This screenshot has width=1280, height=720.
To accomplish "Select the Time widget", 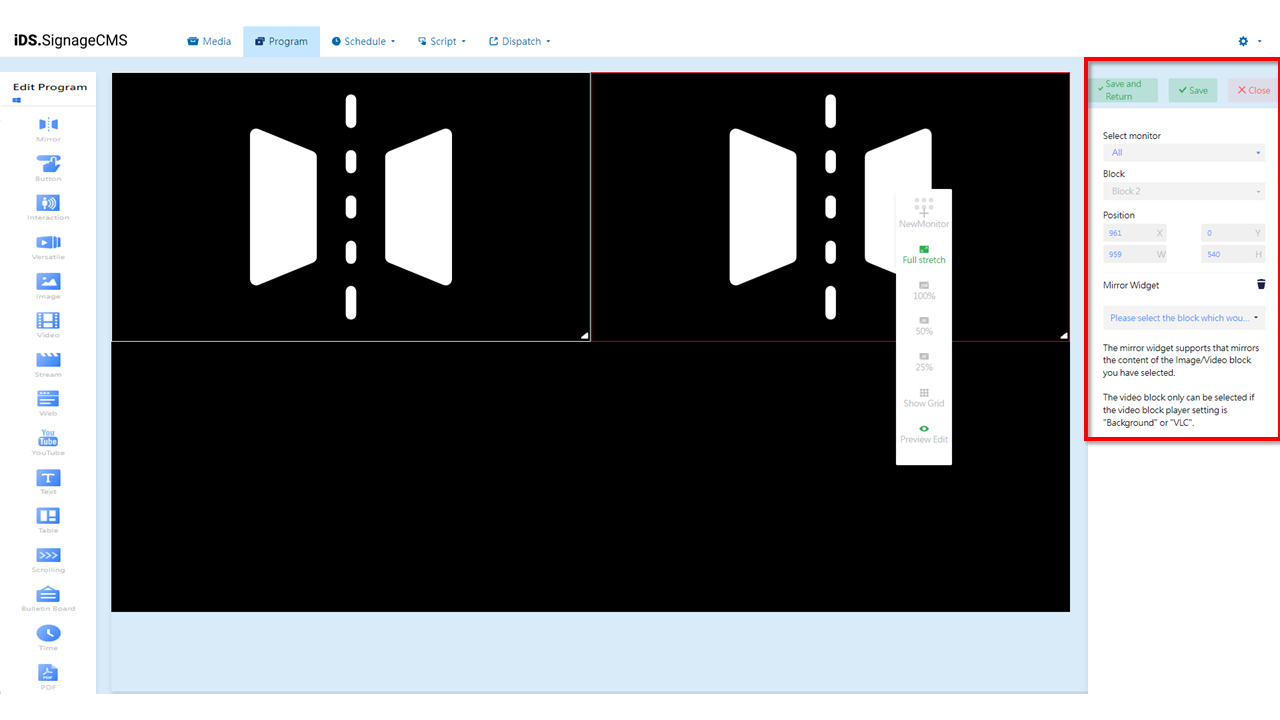I will tap(48, 635).
